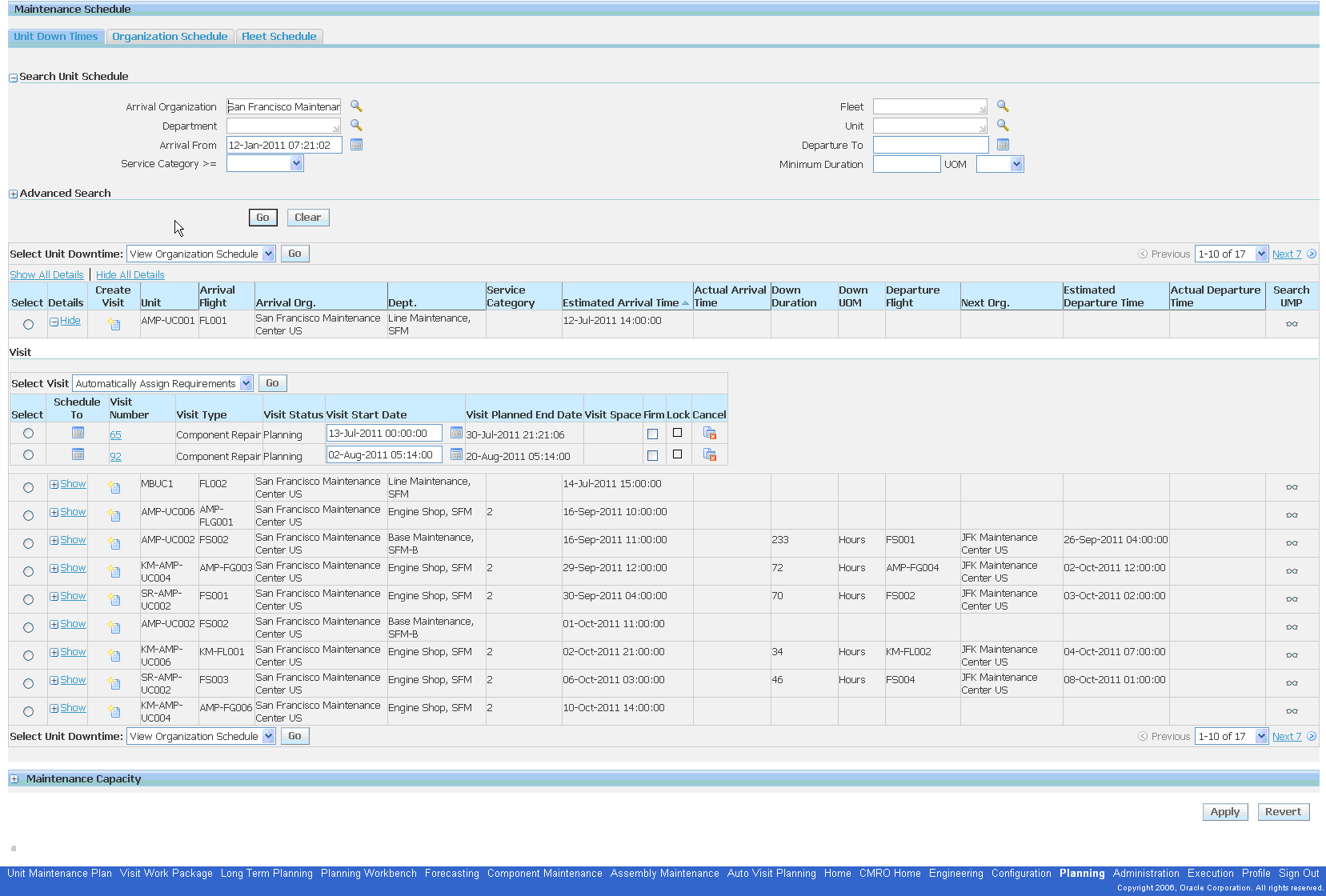Click Hide All Details link
The height and width of the screenshot is (896, 1326).
130,274
